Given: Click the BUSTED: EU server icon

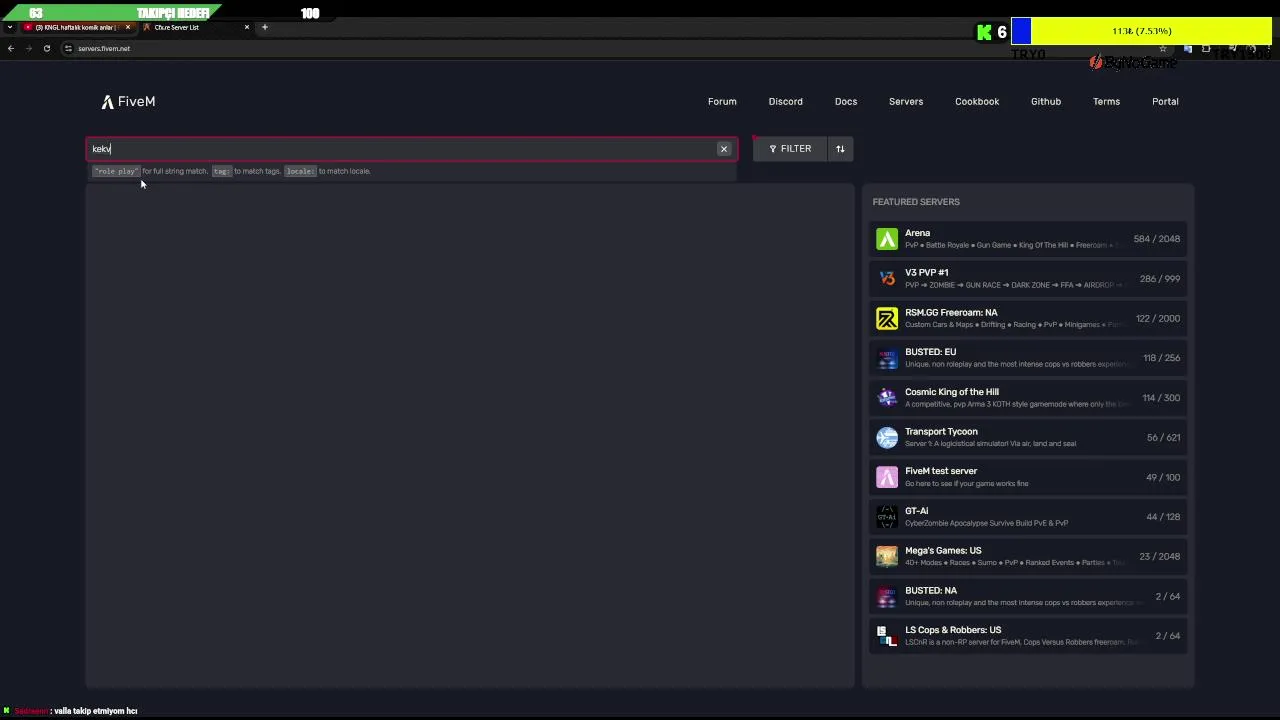Looking at the screenshot, I should tap(887, 358).
